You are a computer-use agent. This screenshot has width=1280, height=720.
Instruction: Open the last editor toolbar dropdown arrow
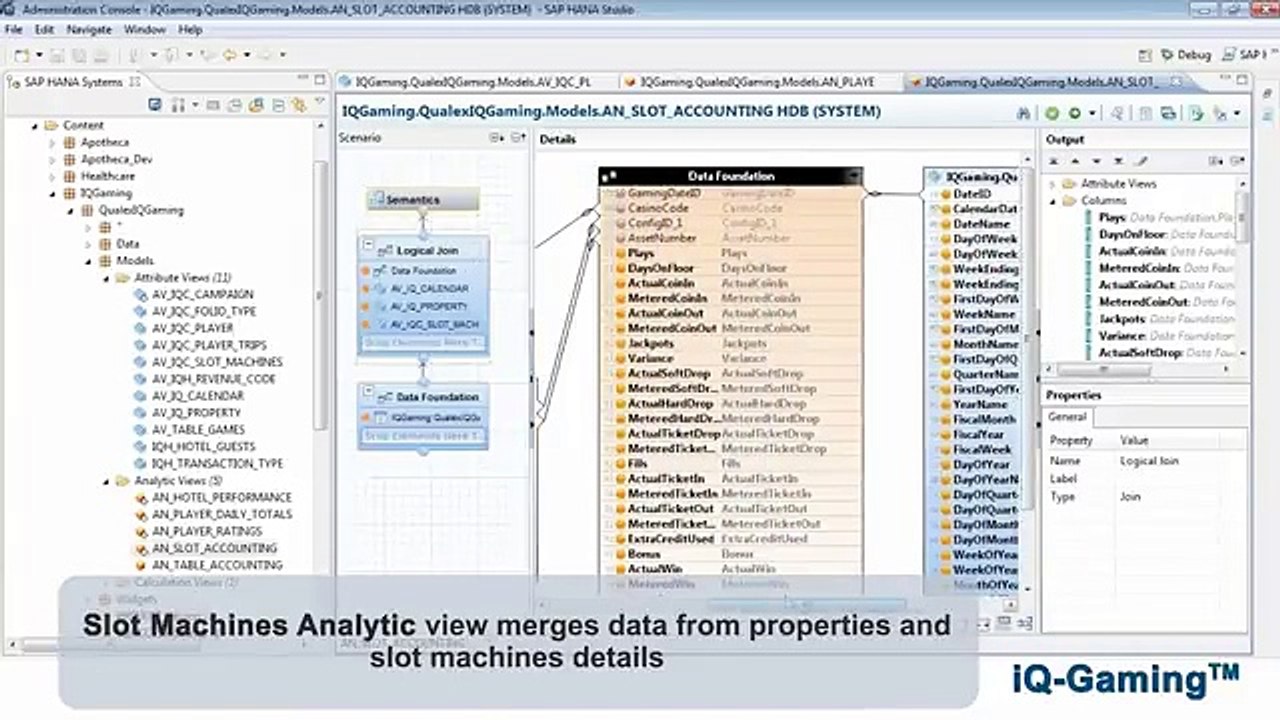click(1238, 114)
